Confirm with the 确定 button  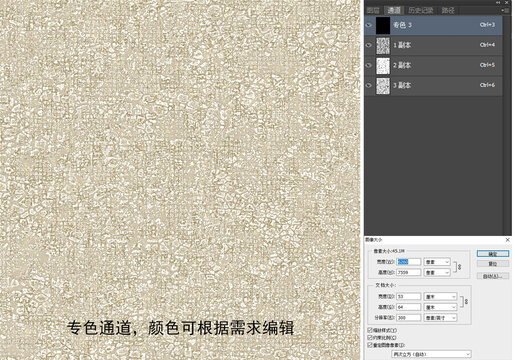point(493,254)
